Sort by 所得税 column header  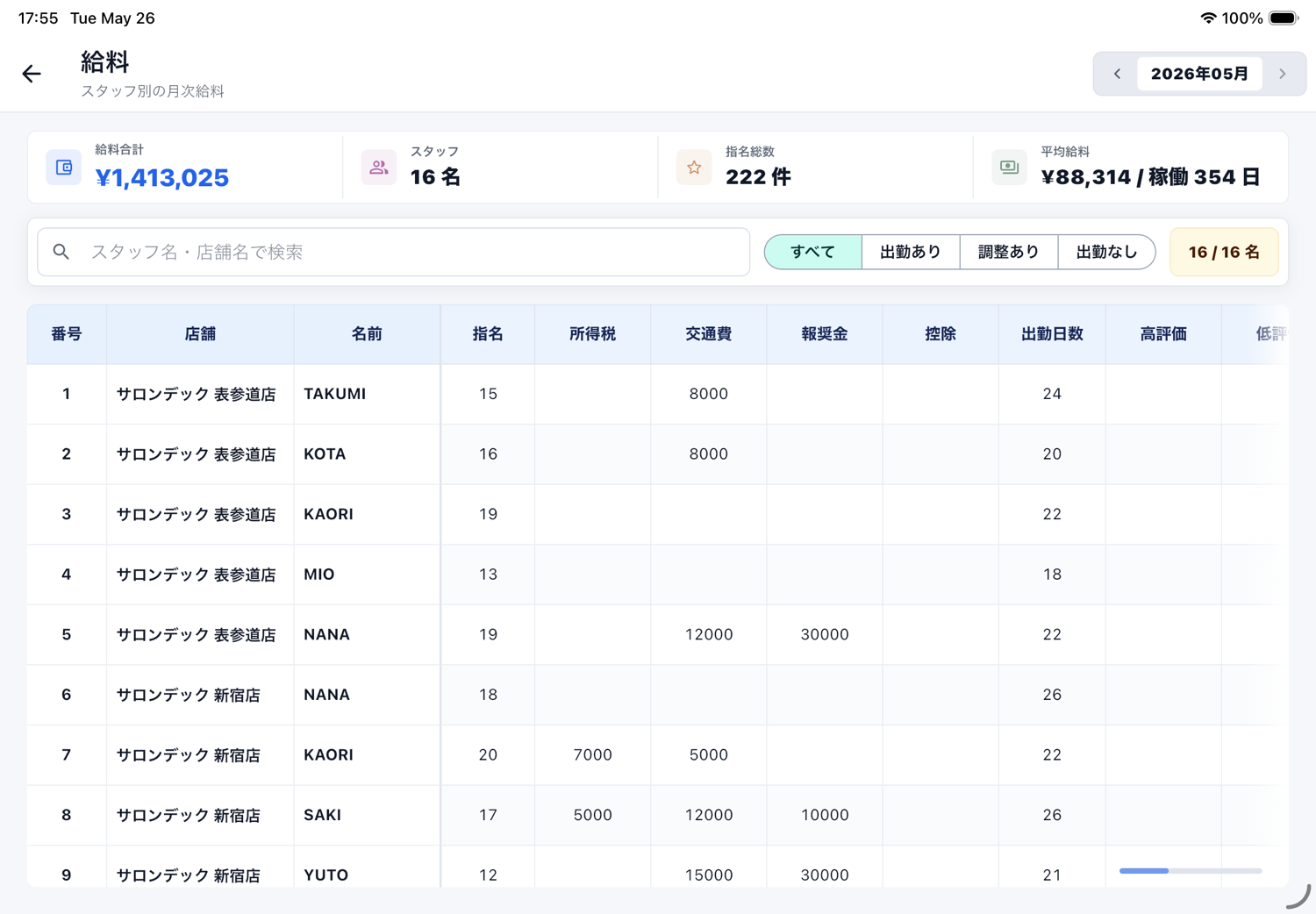(x=593, y=334)
